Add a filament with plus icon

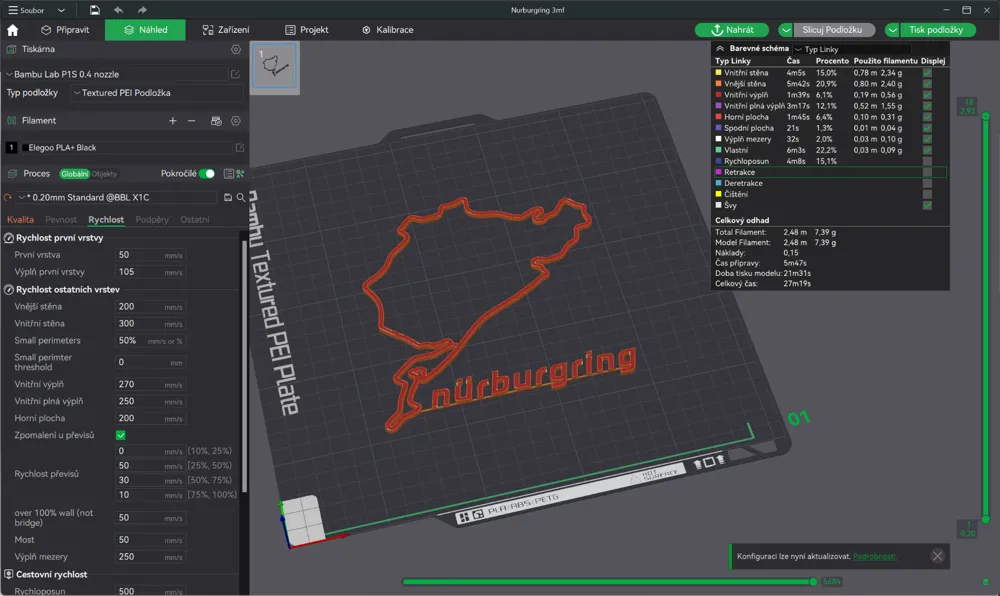[x=173, y=120]
